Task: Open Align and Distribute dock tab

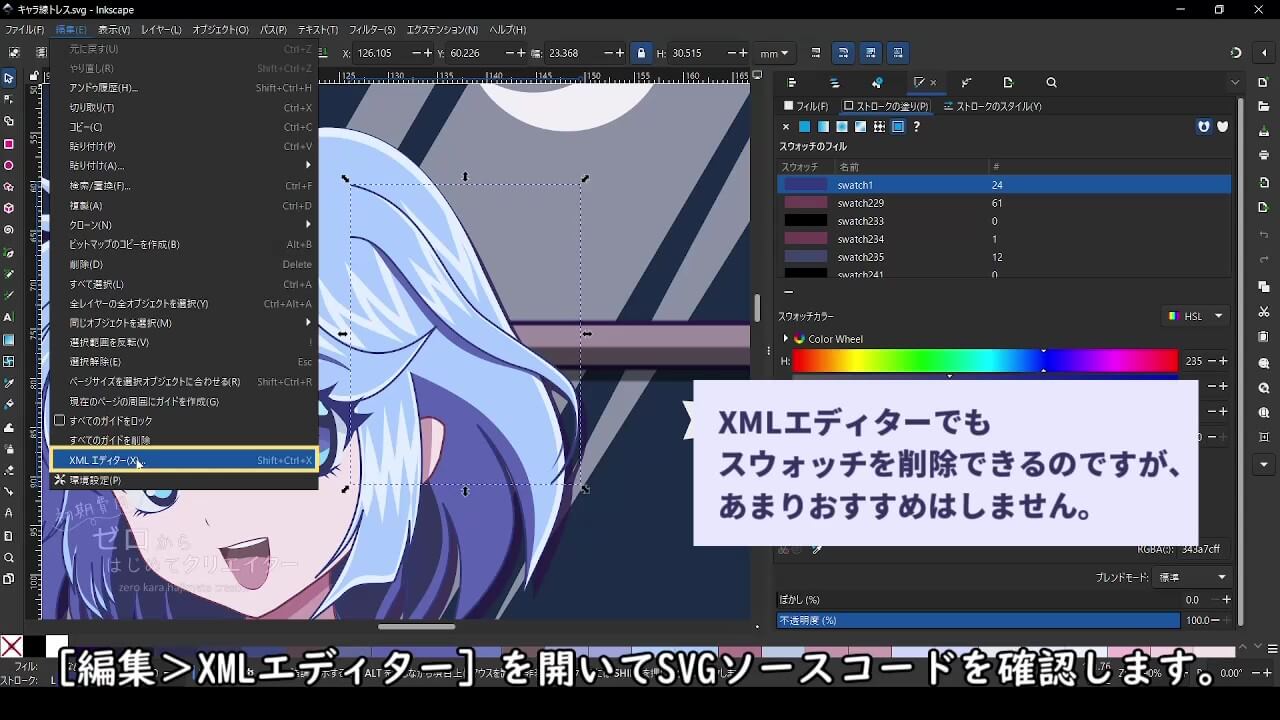Action: pos(792,83)
